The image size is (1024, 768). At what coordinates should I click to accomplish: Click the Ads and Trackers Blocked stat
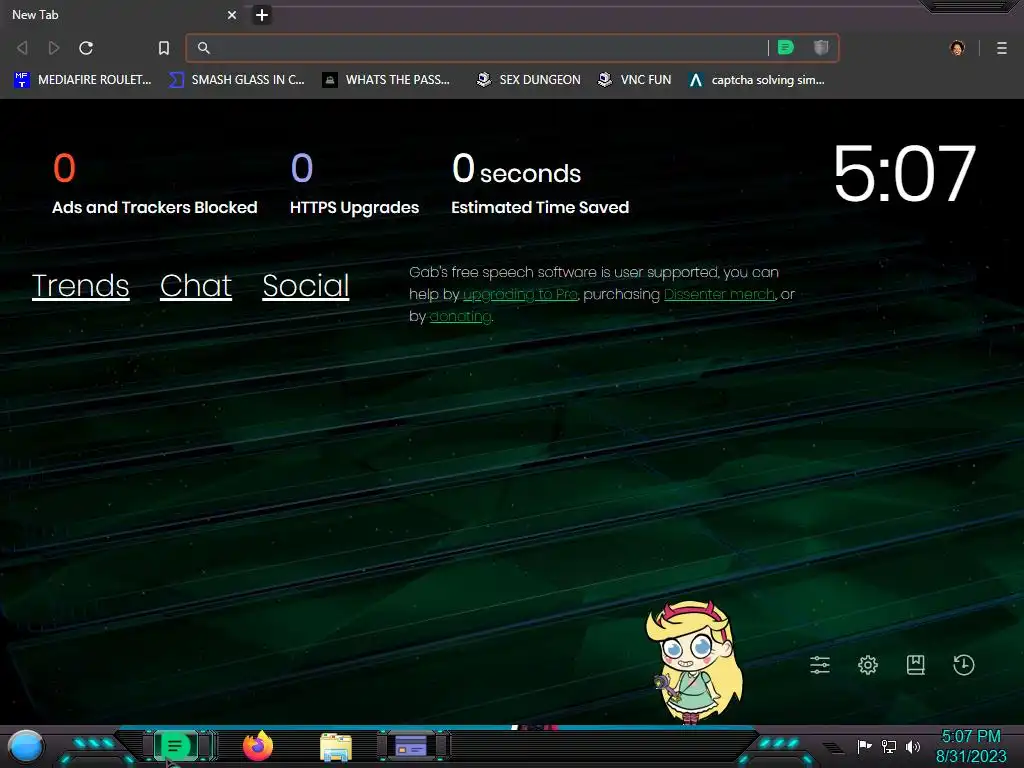(x=155, y=184)
